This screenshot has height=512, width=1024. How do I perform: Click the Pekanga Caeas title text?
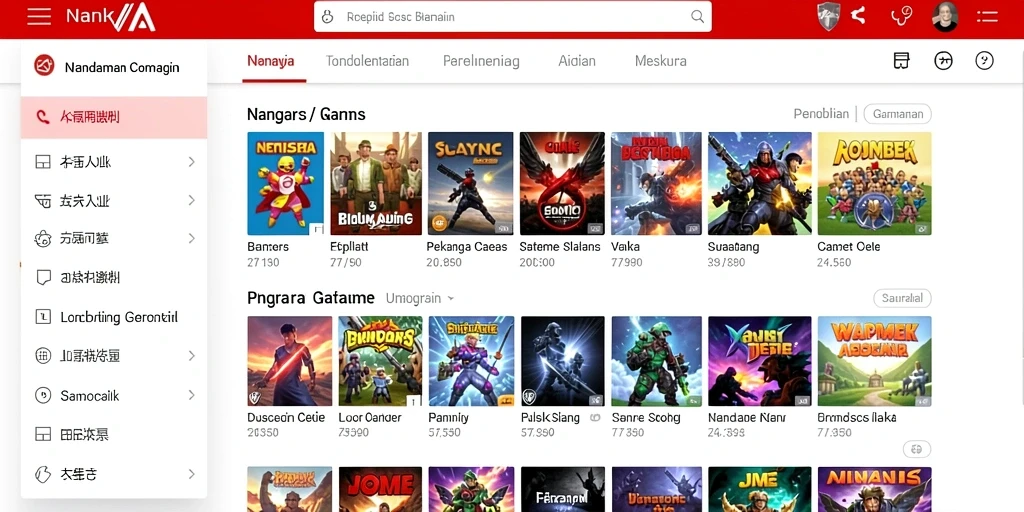tap(467, 247)
